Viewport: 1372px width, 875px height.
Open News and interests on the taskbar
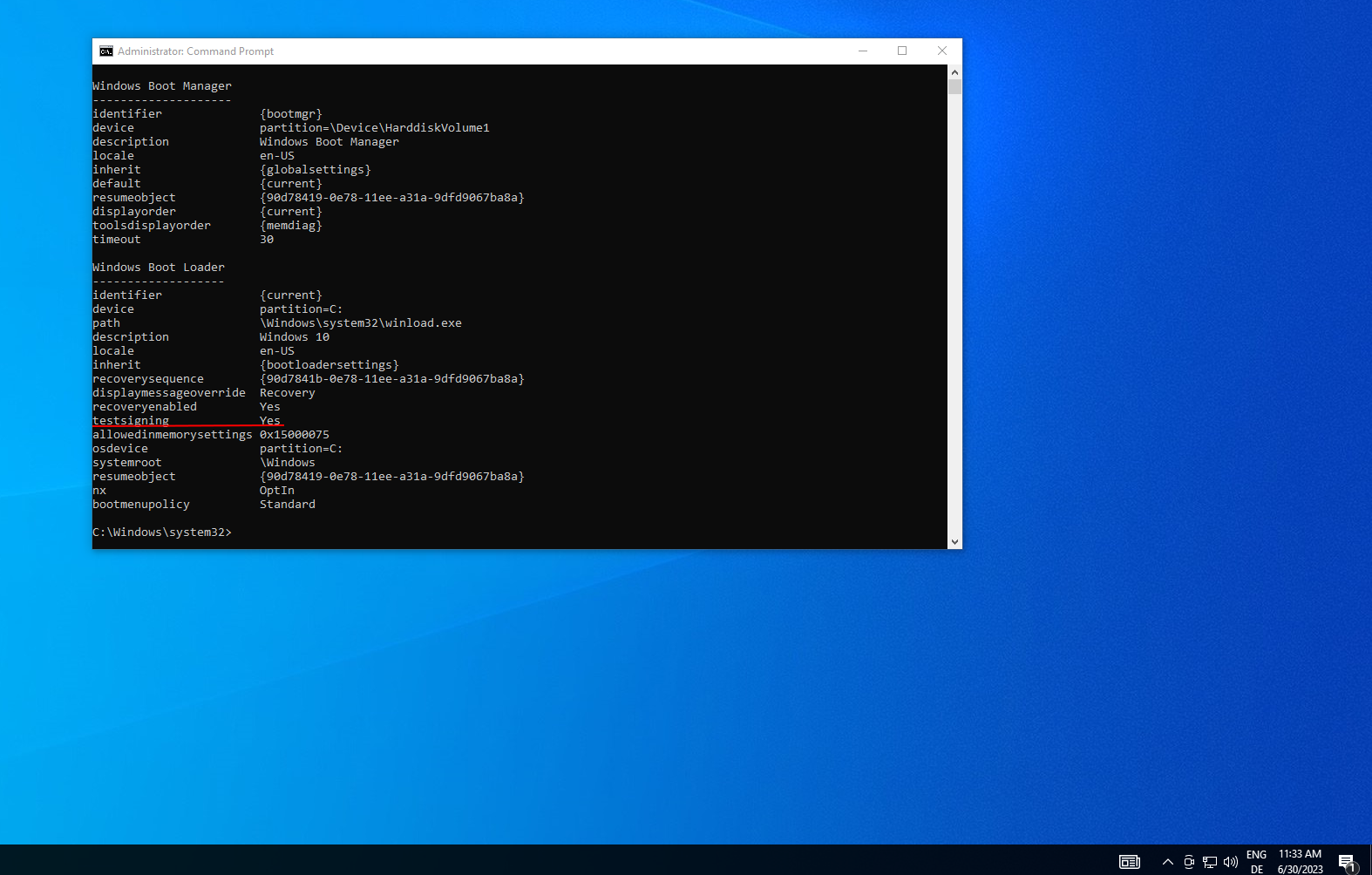click(x=1130, y=862)
